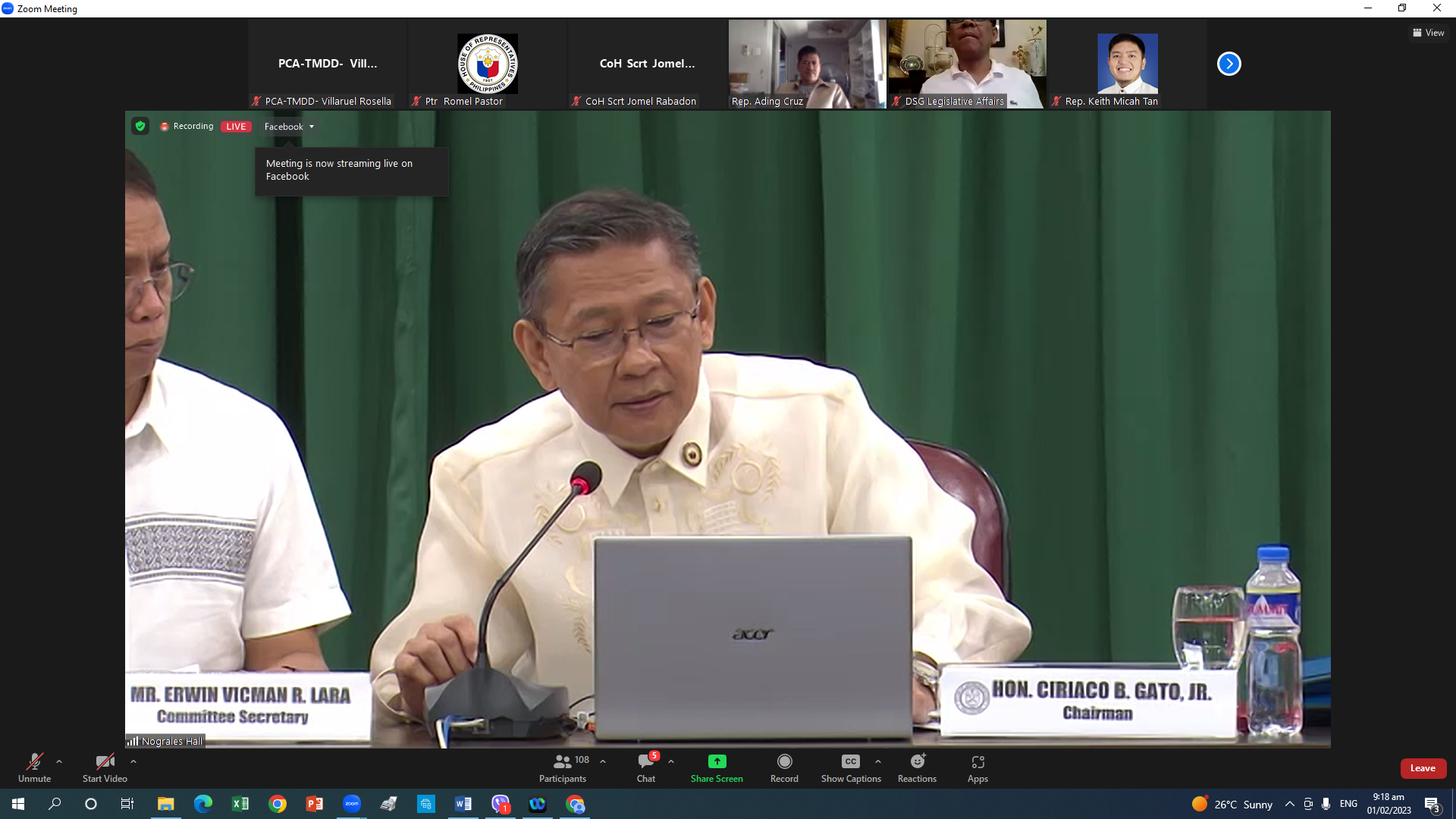Click the Recording indicator
Viewport: 1456px width, 819px height.
coord(187,126)
